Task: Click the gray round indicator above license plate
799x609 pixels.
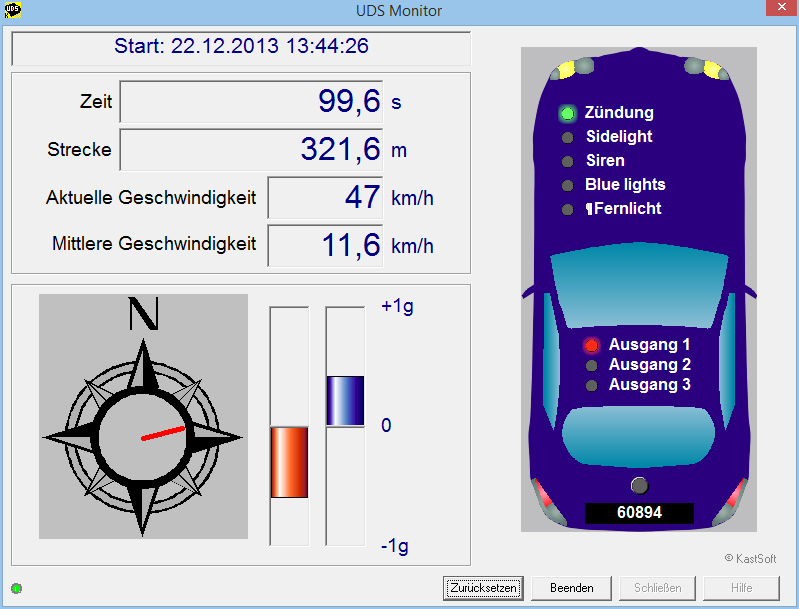Action: tap(639, 486)
